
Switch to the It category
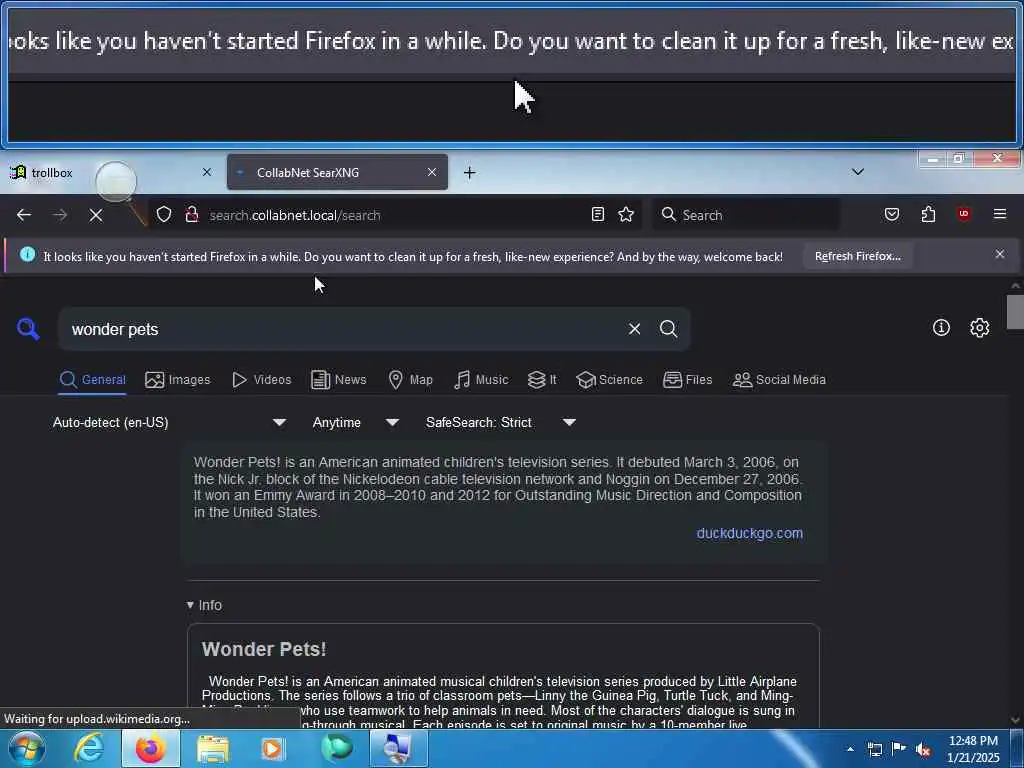point(542,379)
